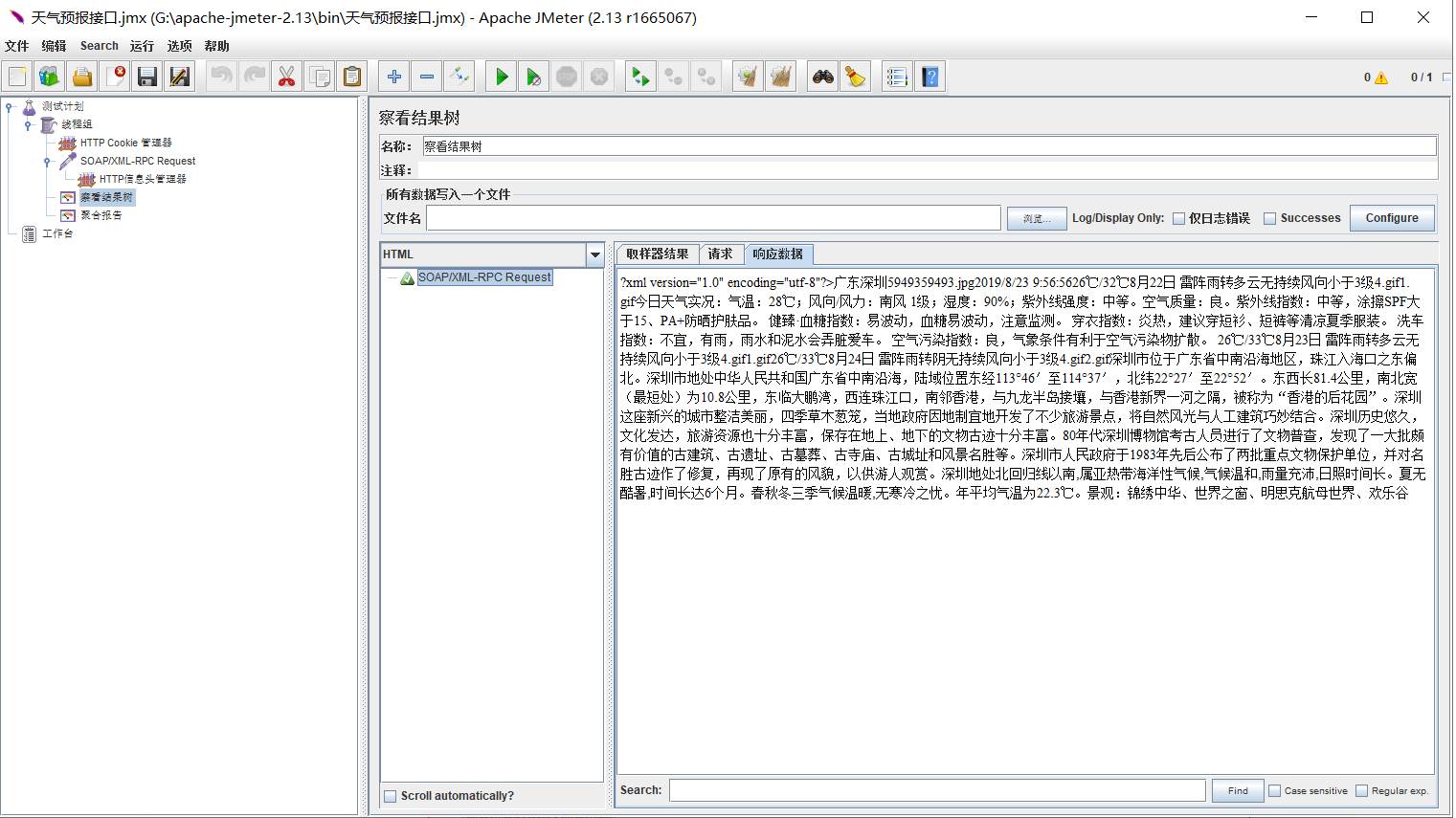Open the 文件 menu

17,46
